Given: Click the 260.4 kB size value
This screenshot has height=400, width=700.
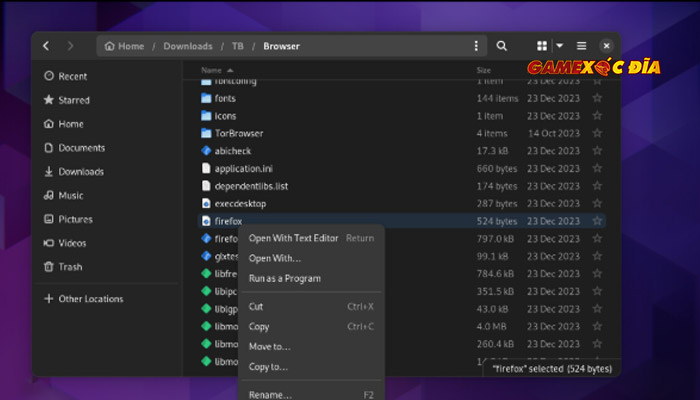Looking at the screenshot, I should 495,344.
